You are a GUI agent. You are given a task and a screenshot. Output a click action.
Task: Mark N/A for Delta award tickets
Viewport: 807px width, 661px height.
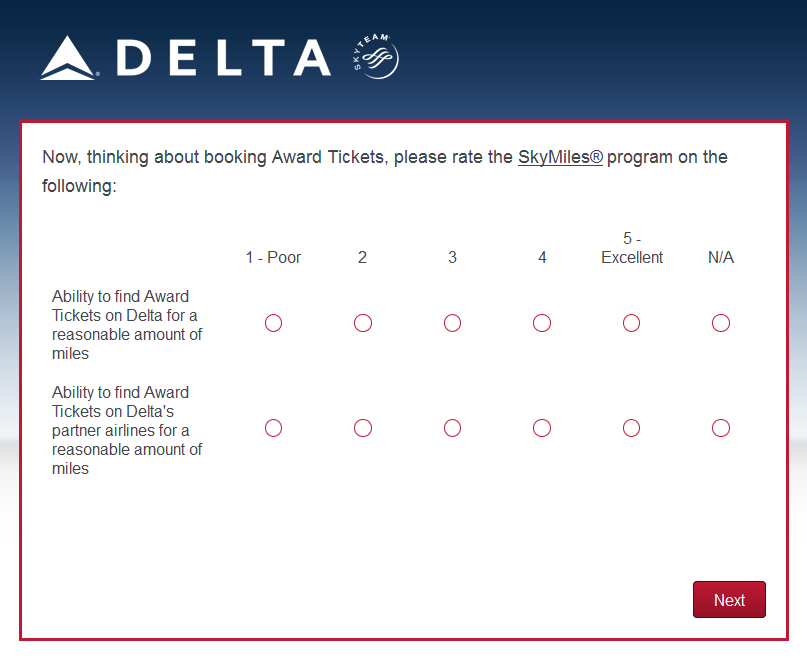(721, 323)
